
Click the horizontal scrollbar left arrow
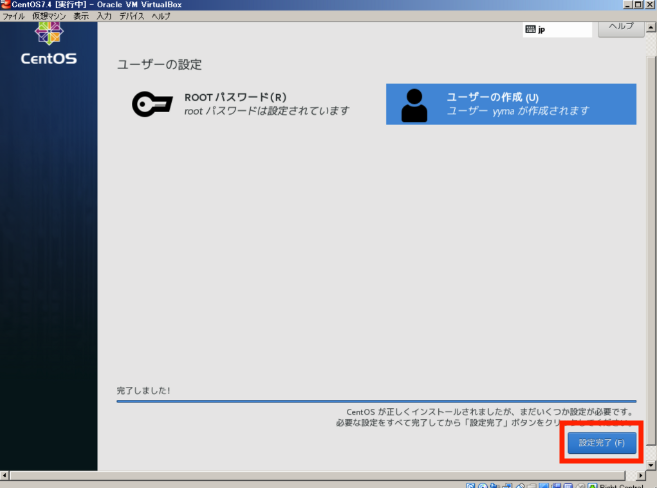click(4, 476)
